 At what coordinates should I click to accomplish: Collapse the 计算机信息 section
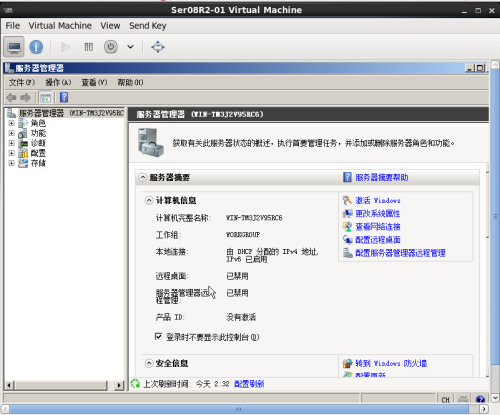tap(149, 201)
